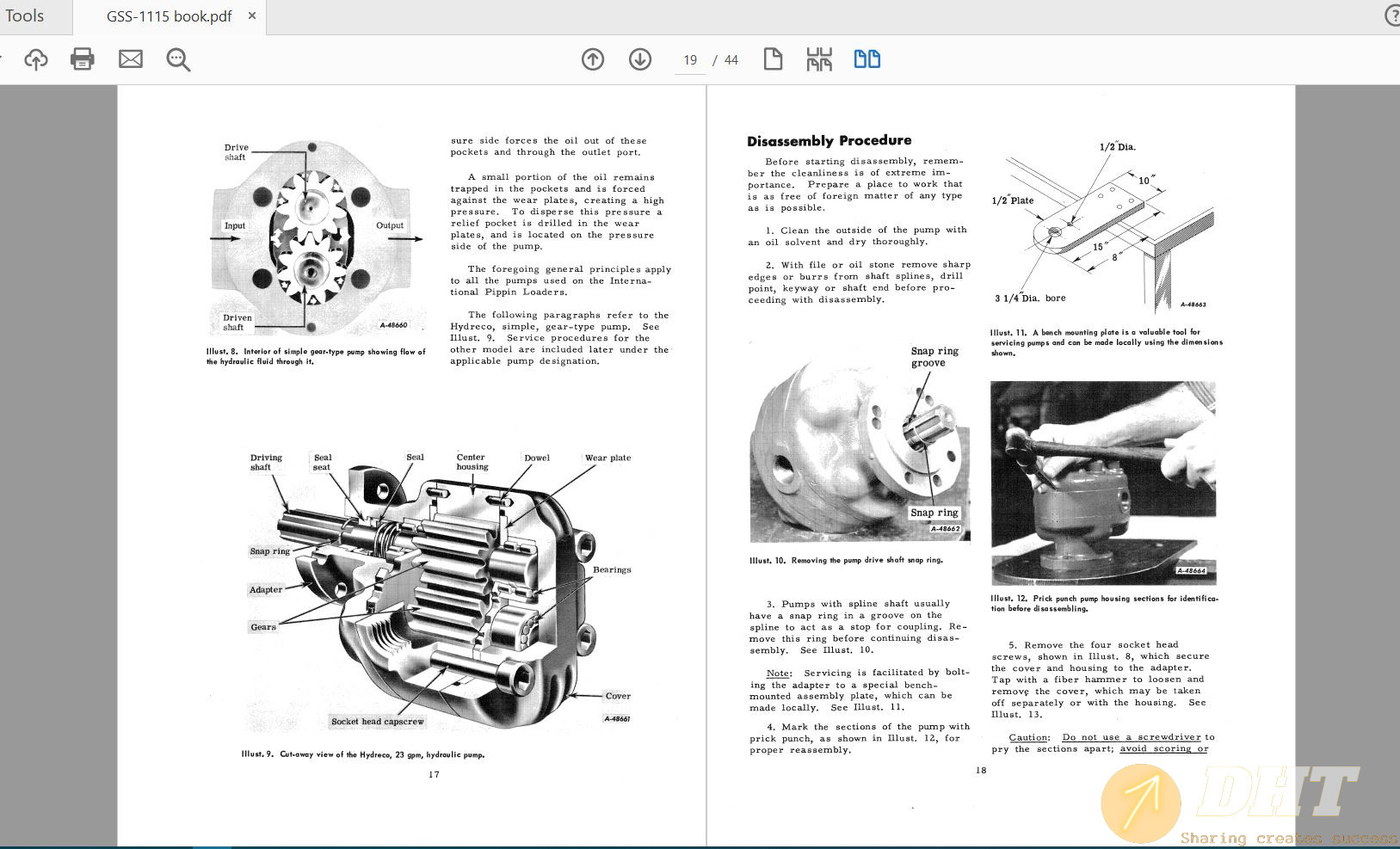
Task: Click the Disassembly Procedure heading
Action: tap(829, 141)
